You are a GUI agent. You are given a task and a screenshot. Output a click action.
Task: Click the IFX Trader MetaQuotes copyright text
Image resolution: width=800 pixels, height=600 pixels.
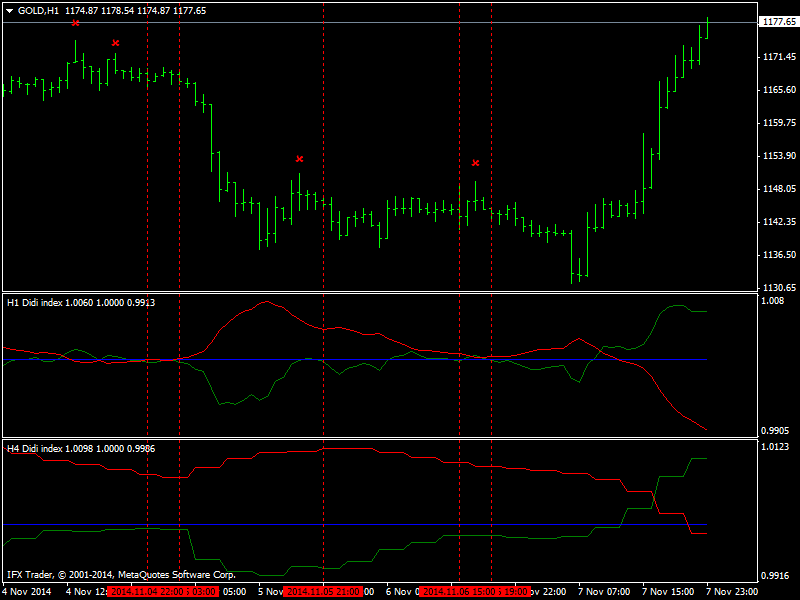(x=121, y=575)
